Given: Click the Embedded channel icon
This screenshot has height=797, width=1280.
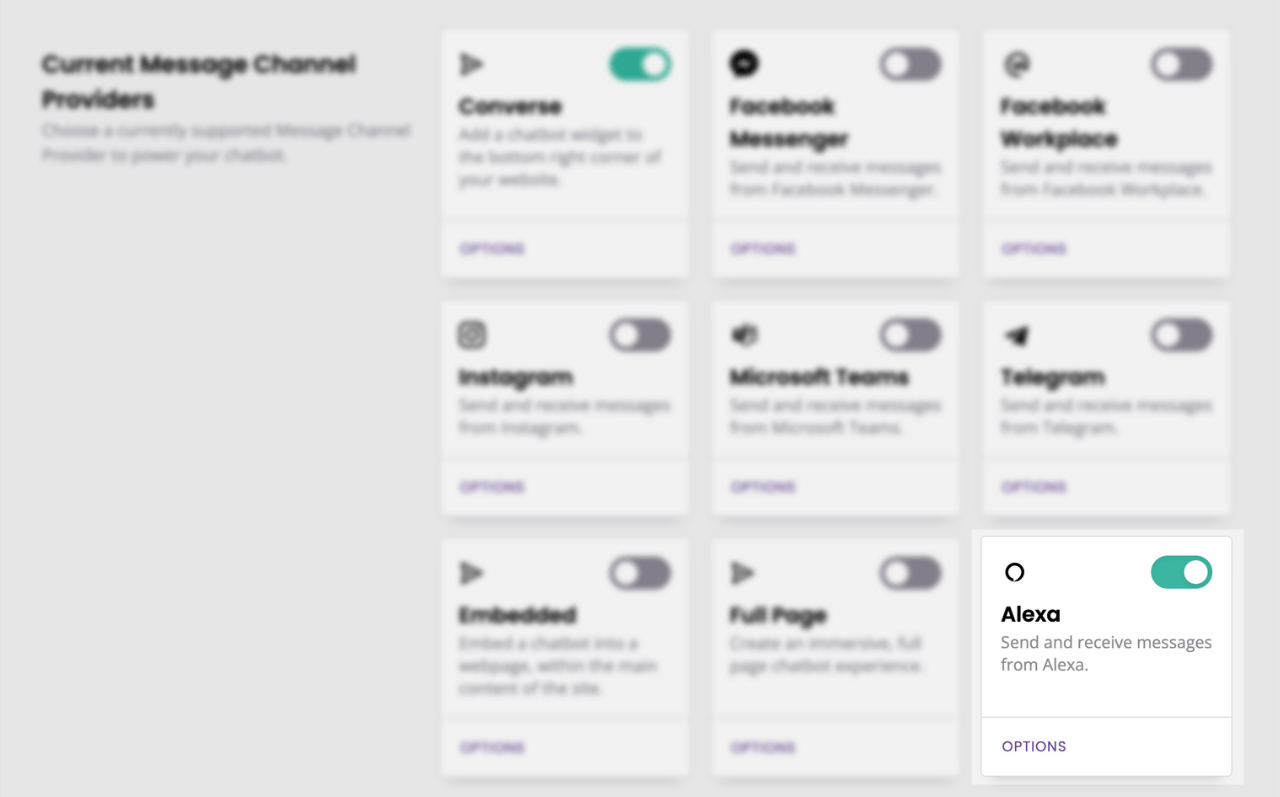Looking at the screenshot, I should (x=471, y=573).
